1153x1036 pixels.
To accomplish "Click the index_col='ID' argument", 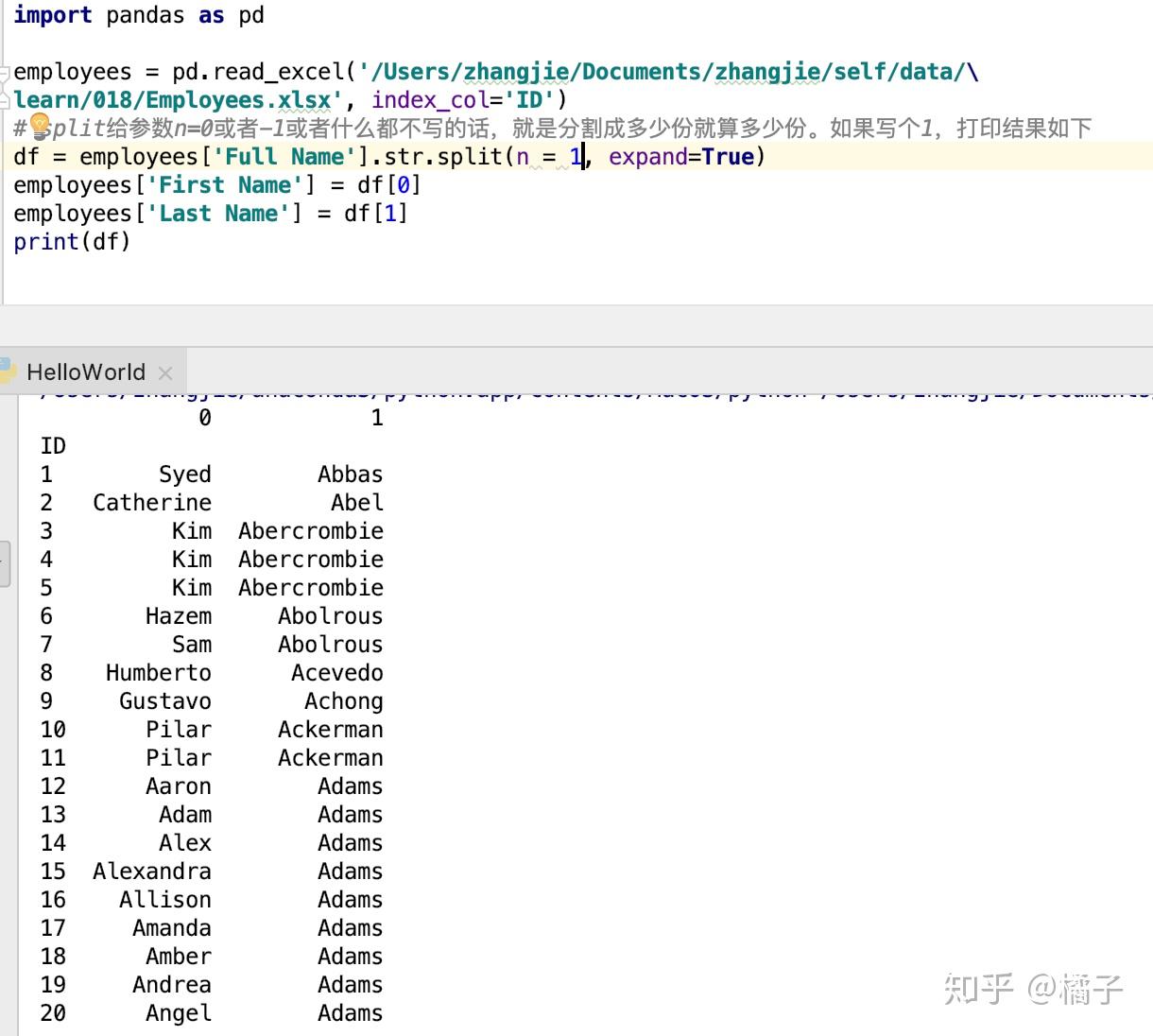I will 463,100.
